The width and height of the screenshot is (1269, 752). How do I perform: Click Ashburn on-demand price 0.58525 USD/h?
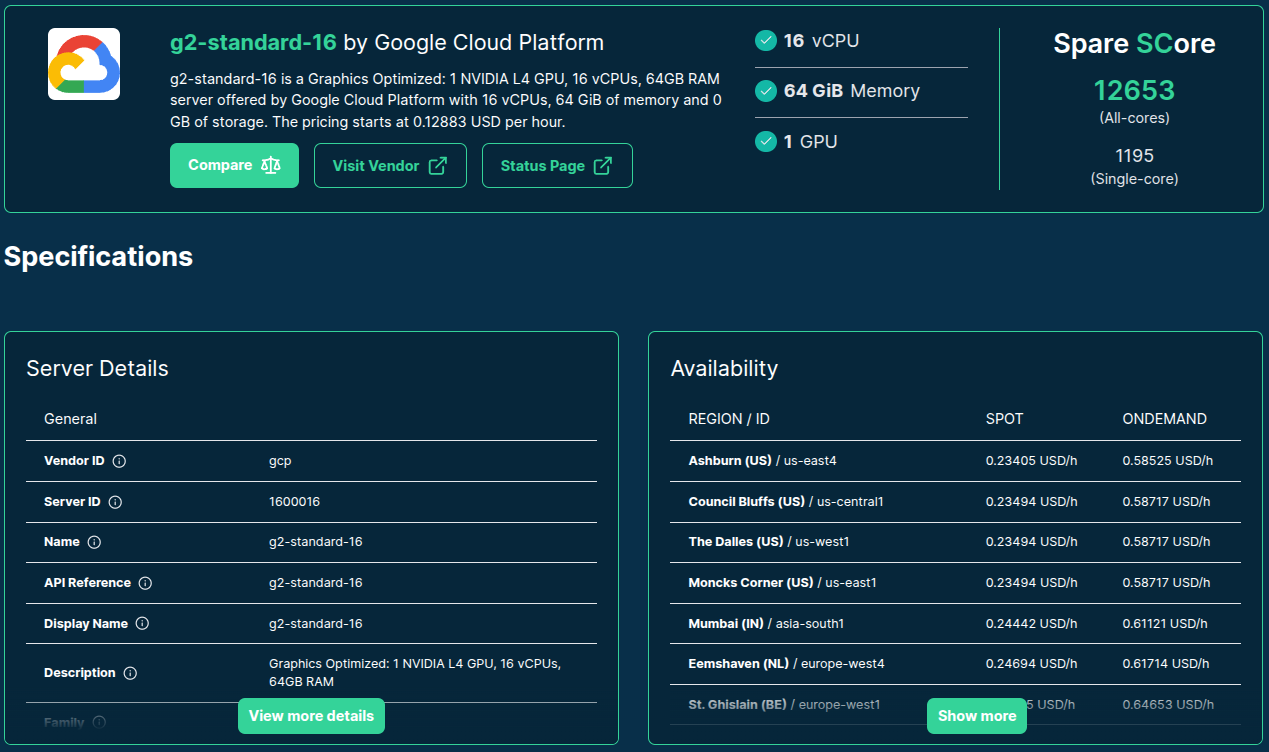tap(1168, 461)
